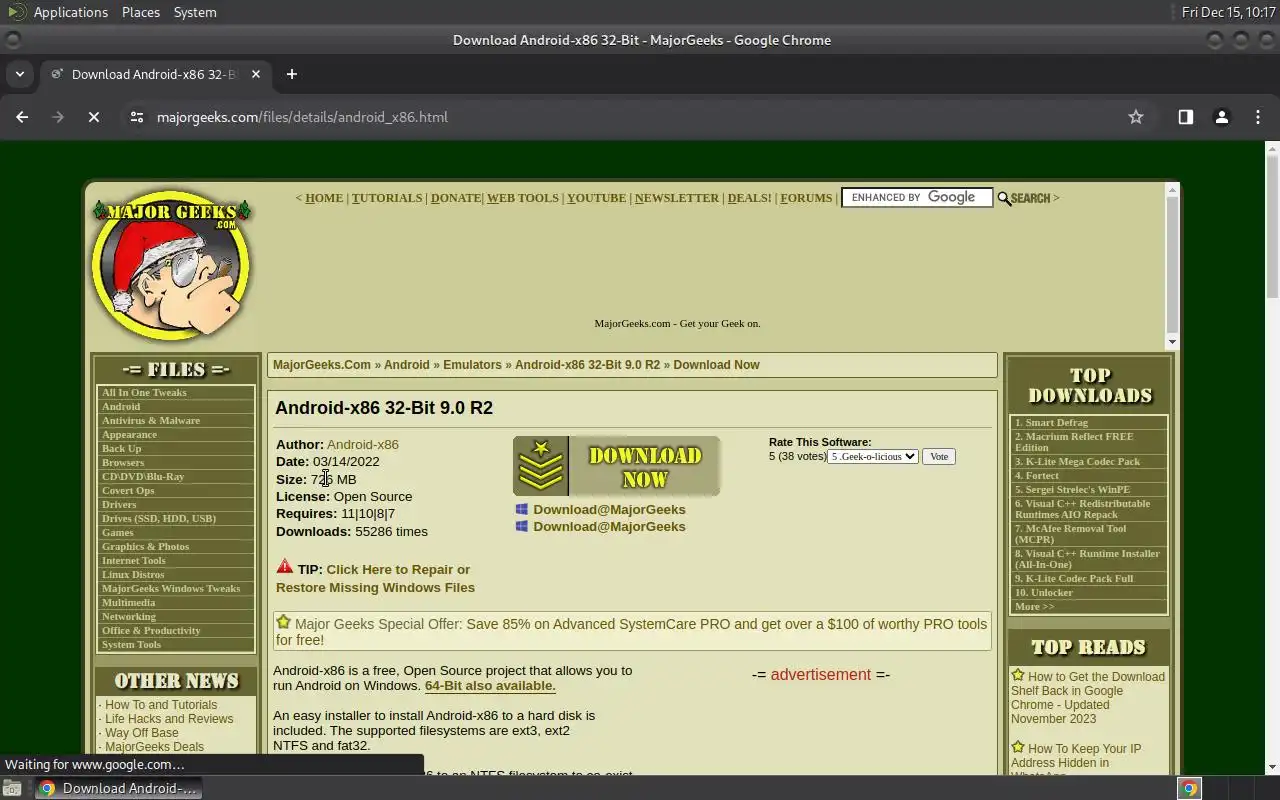Open How To and Tutorials news

pos(161,705)
